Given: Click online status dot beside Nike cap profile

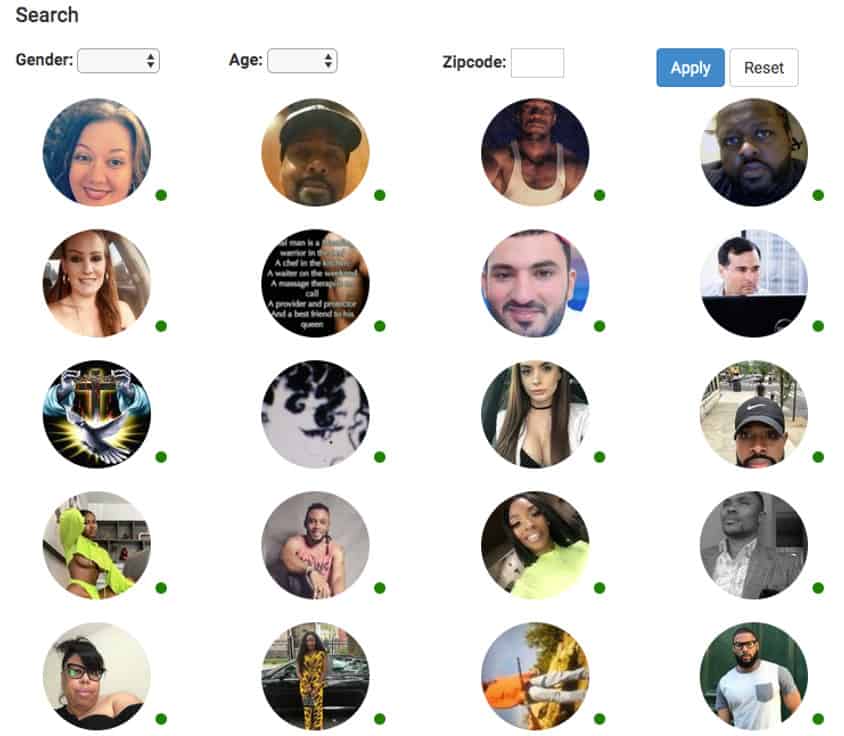Looking at the screenshot, I should pyautogui.click(x=818, y=457).
